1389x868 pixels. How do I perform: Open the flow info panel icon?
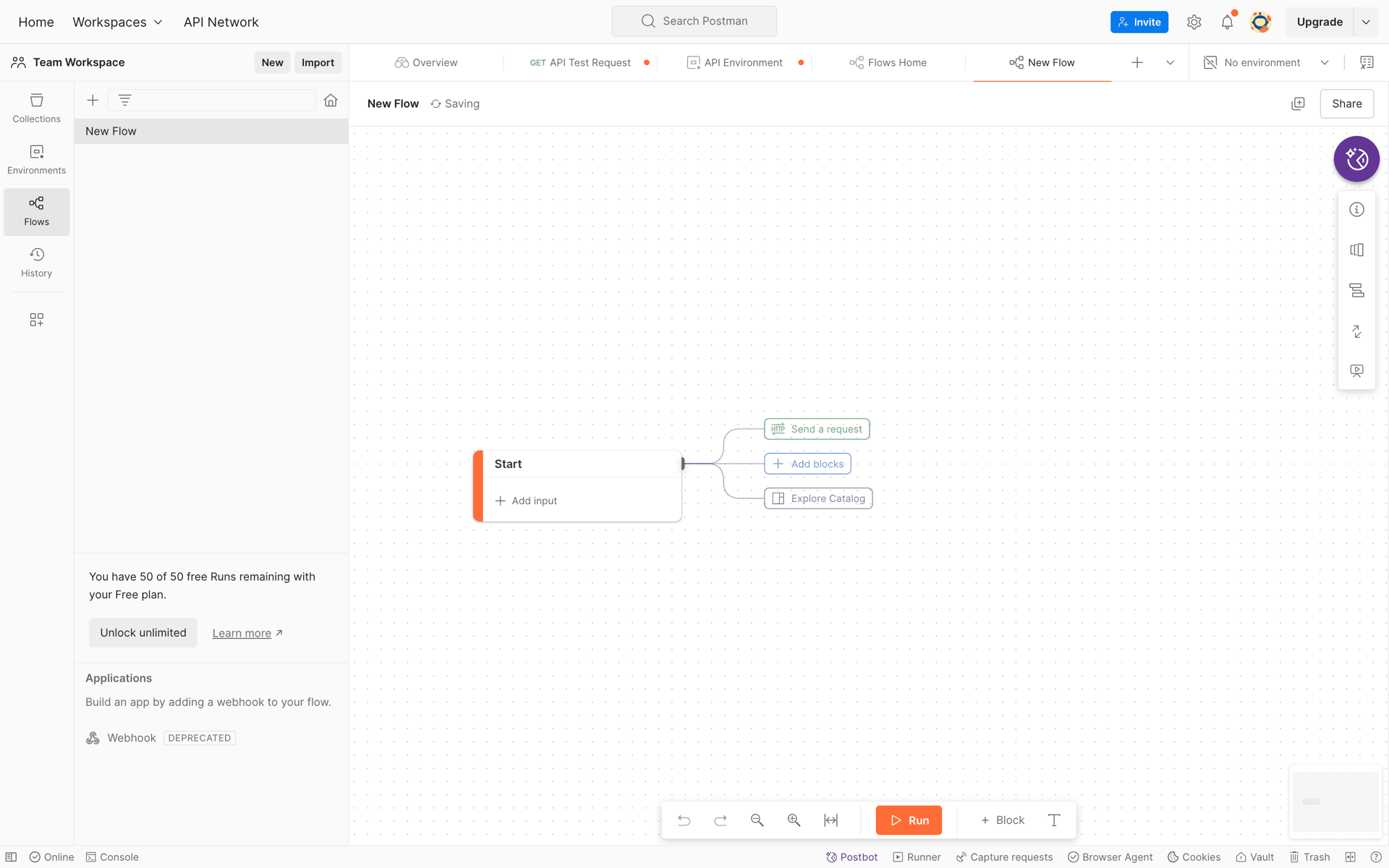pos(1356,210)
